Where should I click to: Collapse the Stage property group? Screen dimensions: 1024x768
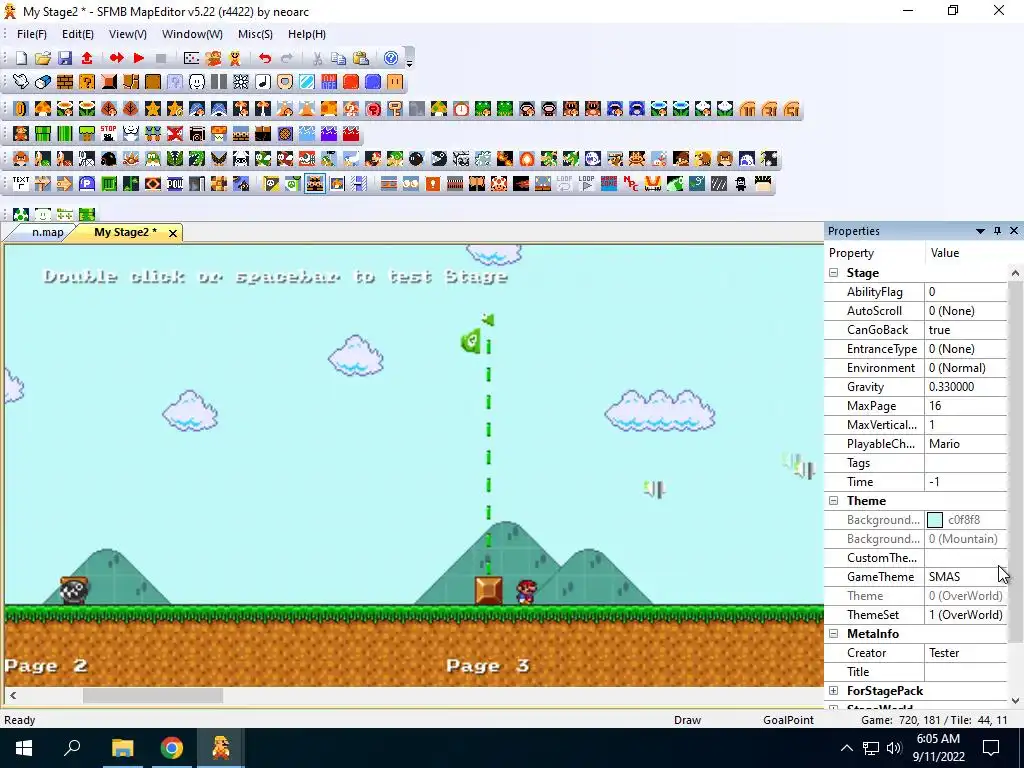tap(834, 273)
